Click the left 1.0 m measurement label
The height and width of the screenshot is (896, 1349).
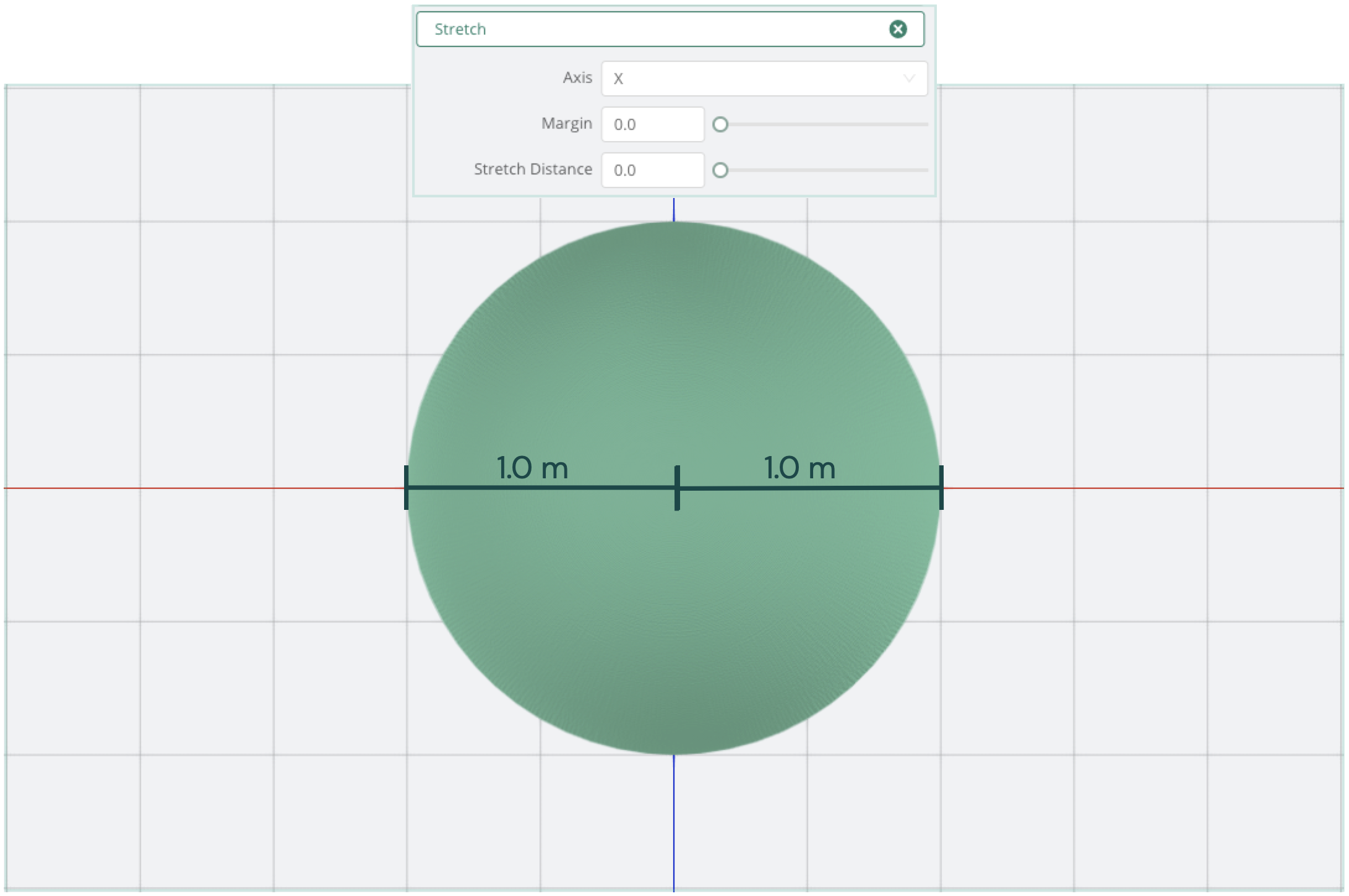[532, 468]
